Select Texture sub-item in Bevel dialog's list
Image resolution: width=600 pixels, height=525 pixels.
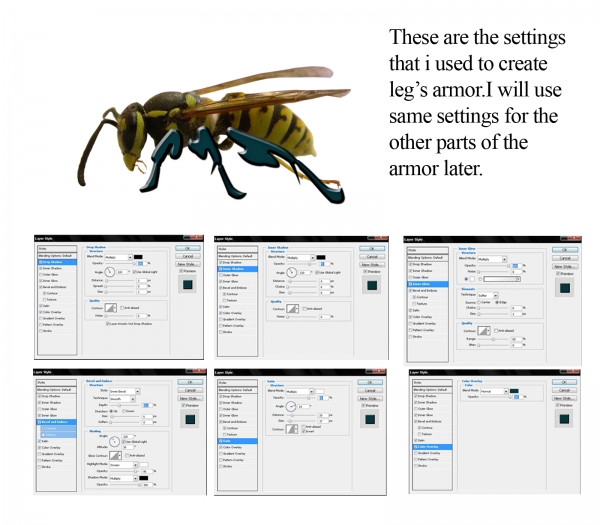(x=58, y=435)
